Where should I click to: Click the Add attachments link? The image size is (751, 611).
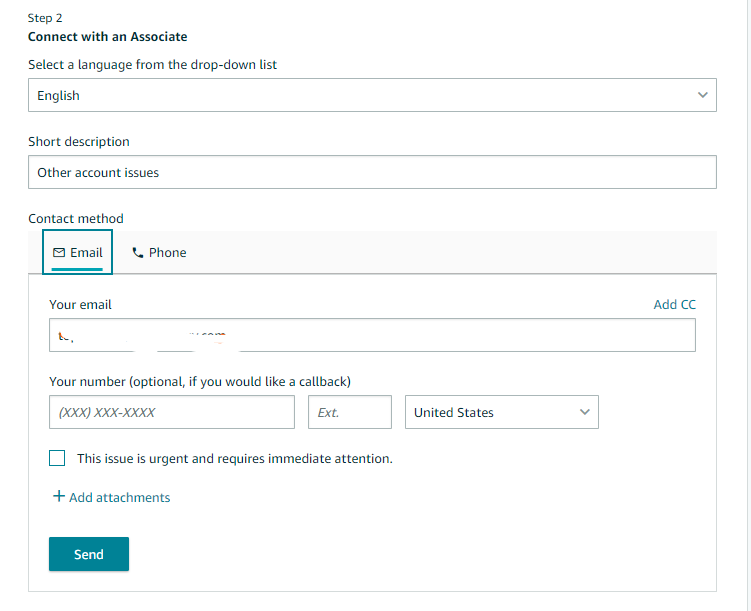(x=119, y=497)
